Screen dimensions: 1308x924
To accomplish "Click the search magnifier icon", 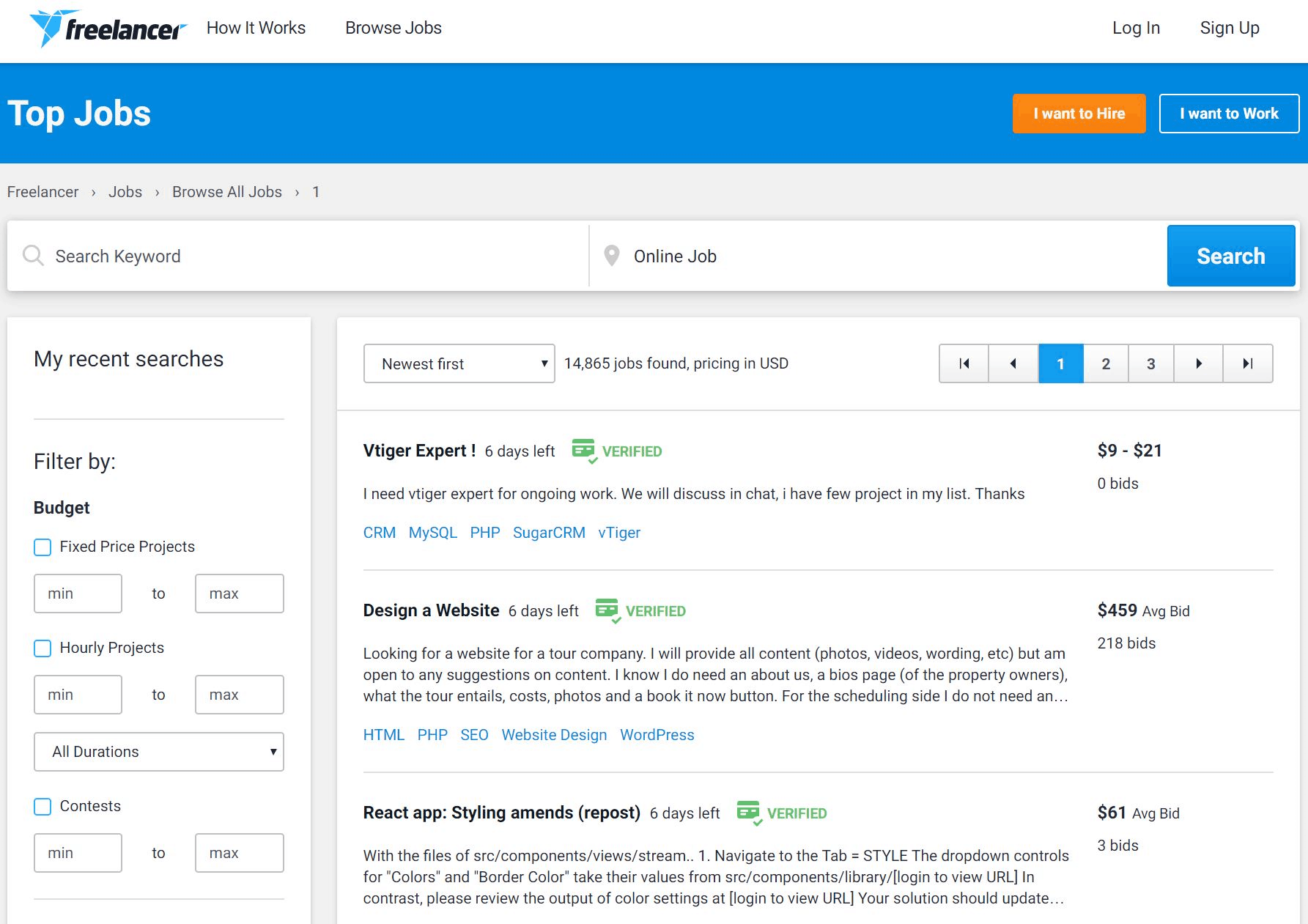I will pyautogui.click(x=33, y=256).
